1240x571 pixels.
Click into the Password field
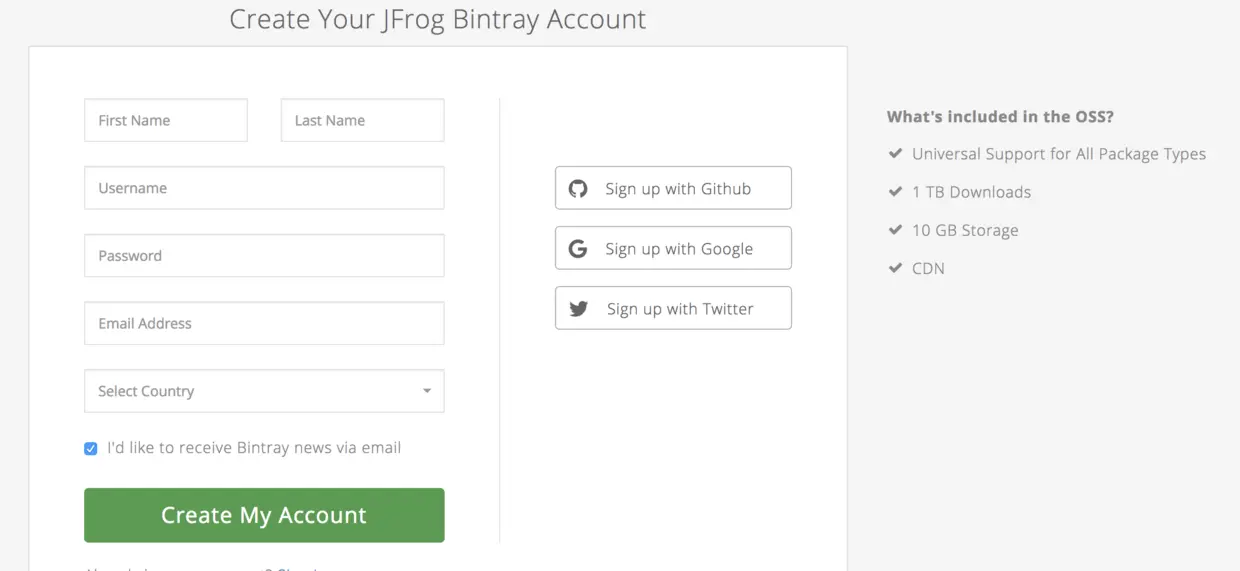coord(264,256)
